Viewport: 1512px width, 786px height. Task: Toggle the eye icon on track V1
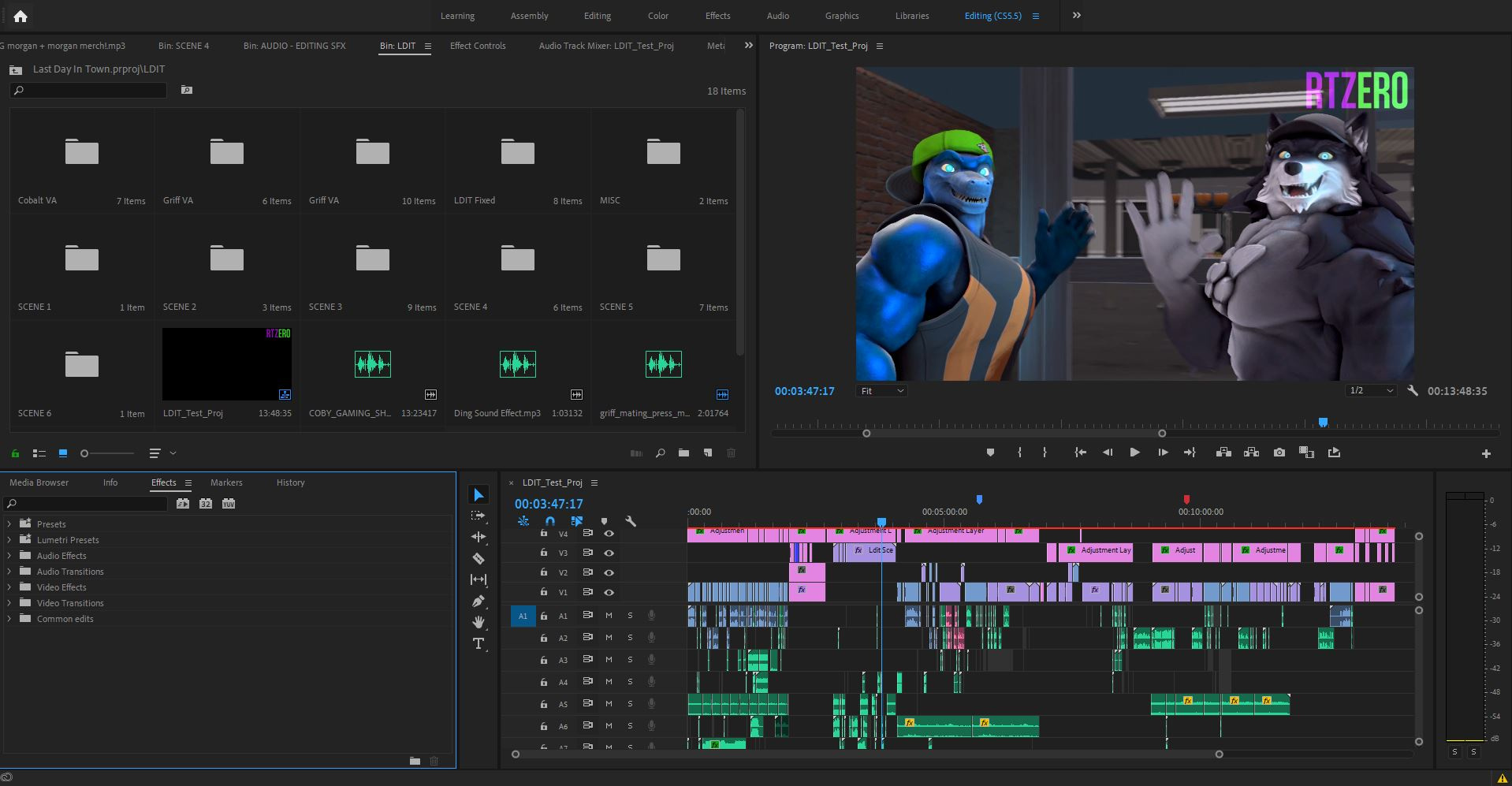point(609,592)
